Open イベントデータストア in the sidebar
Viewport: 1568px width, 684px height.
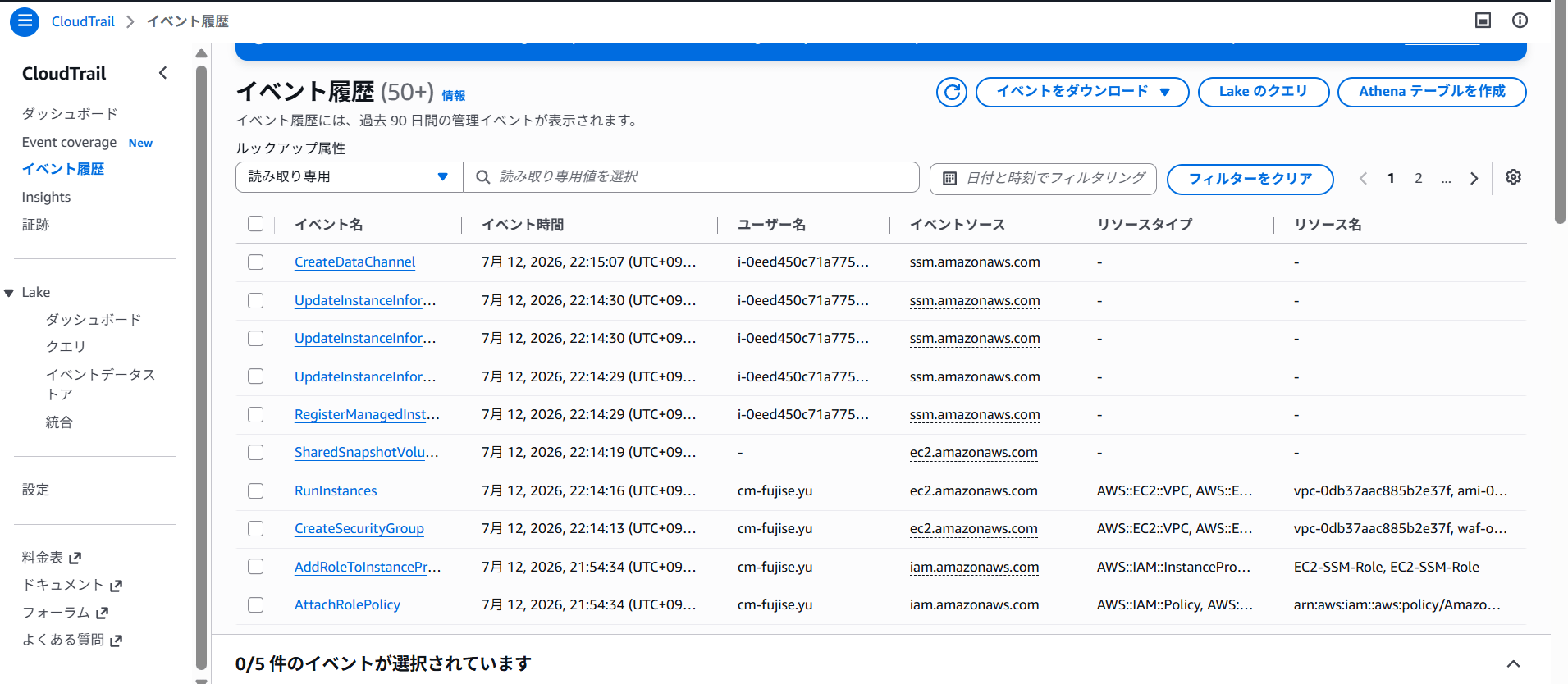click(x=100, y=384)
